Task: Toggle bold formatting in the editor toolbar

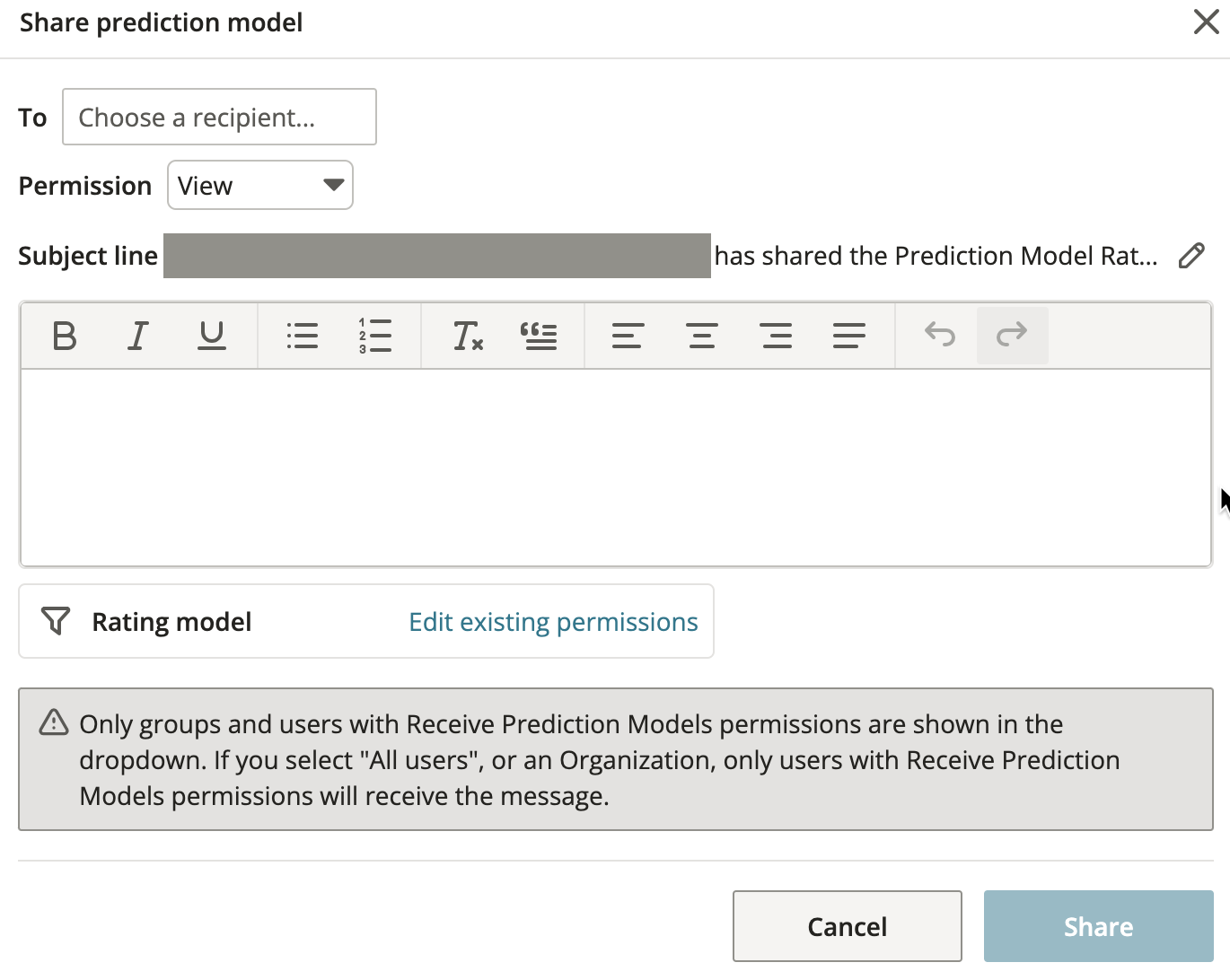Action: pyautogui.click(x=65, y=336)
